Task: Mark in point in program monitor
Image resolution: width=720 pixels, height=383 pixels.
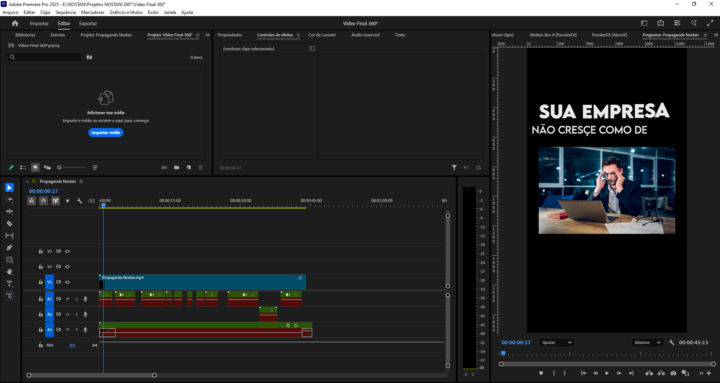Action: pyautogui.click(x=553, y=373)
